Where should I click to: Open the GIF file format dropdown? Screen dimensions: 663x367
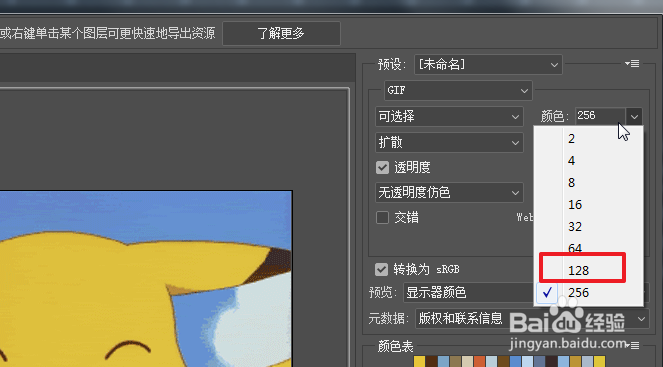point(458,90)
